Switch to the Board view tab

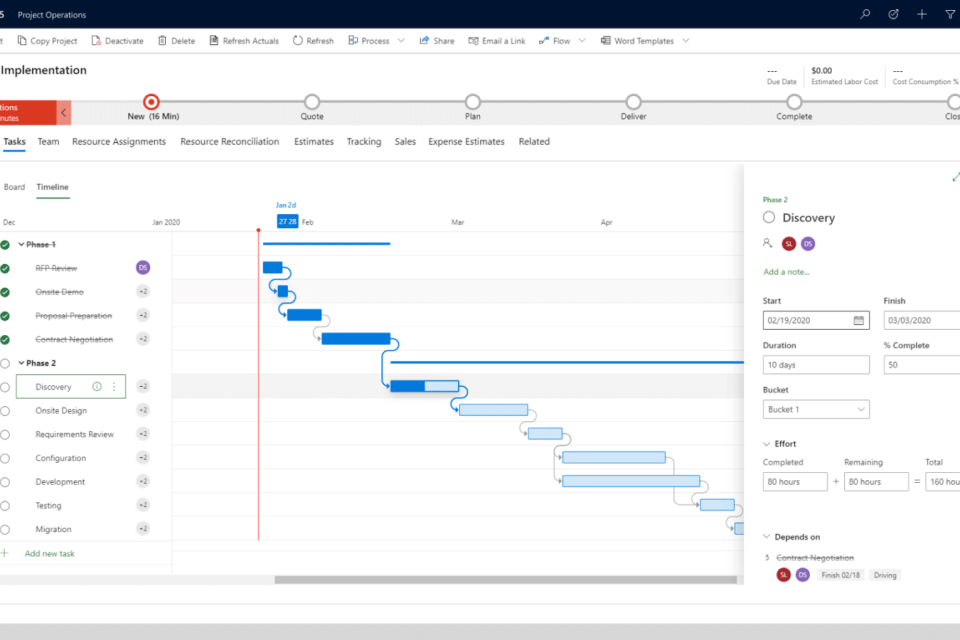14,187
